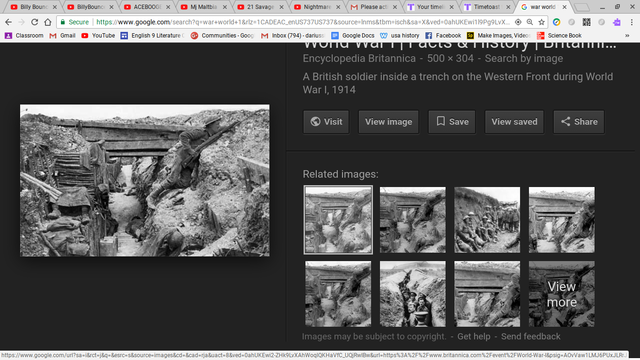Expand the bookmarks overflow chevron
The width and height of the screenshot is (640, 360).
tap(627, 36)
